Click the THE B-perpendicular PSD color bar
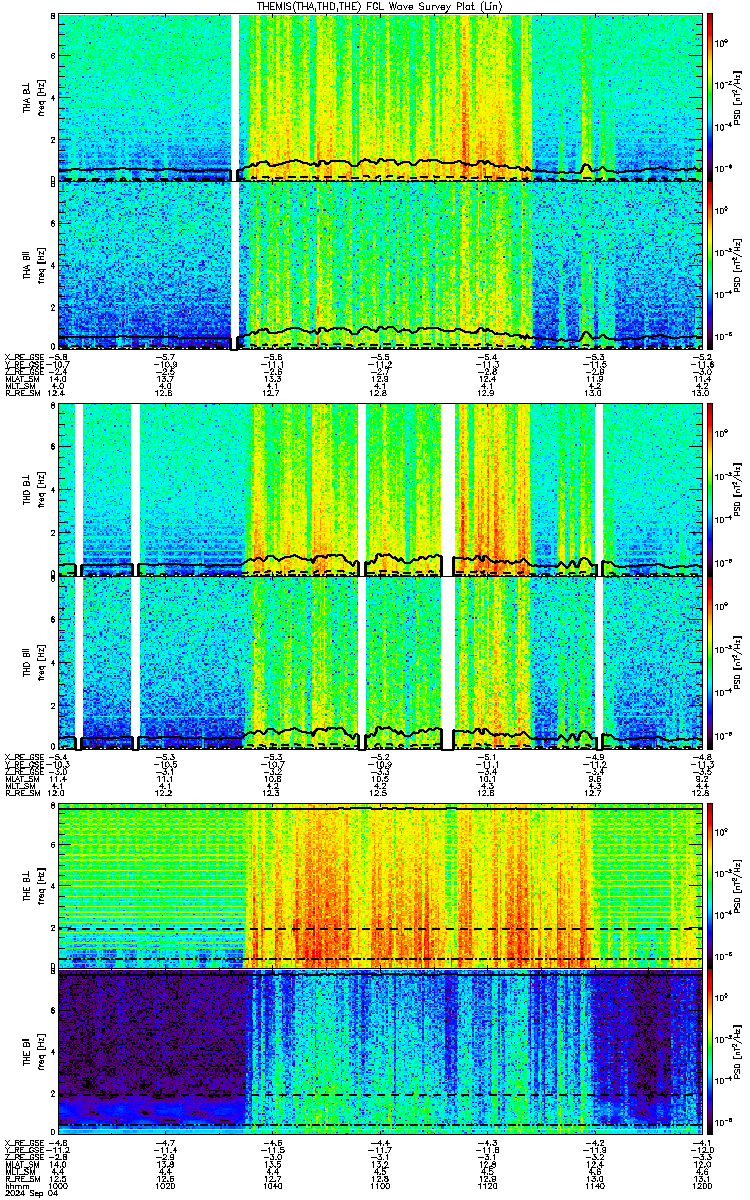 tap(710, 884)
